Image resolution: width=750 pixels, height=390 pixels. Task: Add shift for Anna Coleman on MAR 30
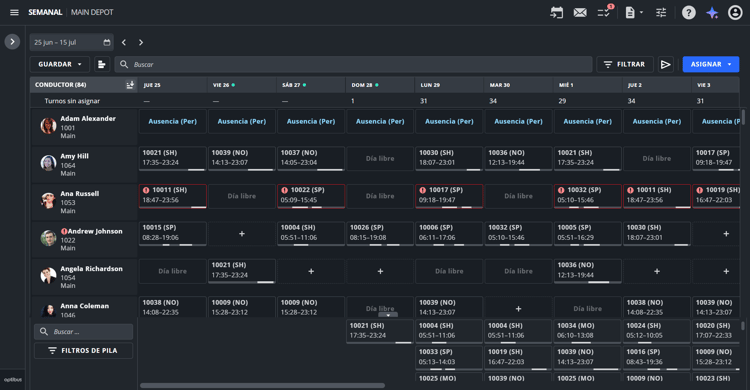tap(518, 309)
